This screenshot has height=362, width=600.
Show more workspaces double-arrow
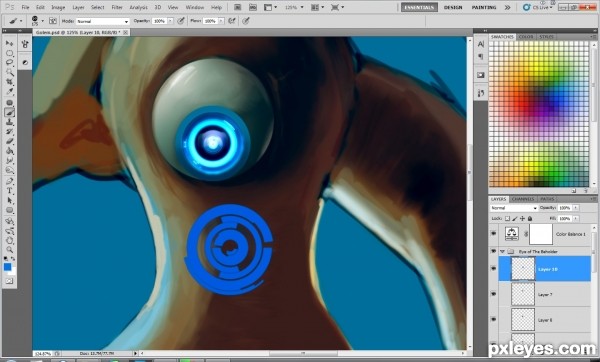pos(507,7)
